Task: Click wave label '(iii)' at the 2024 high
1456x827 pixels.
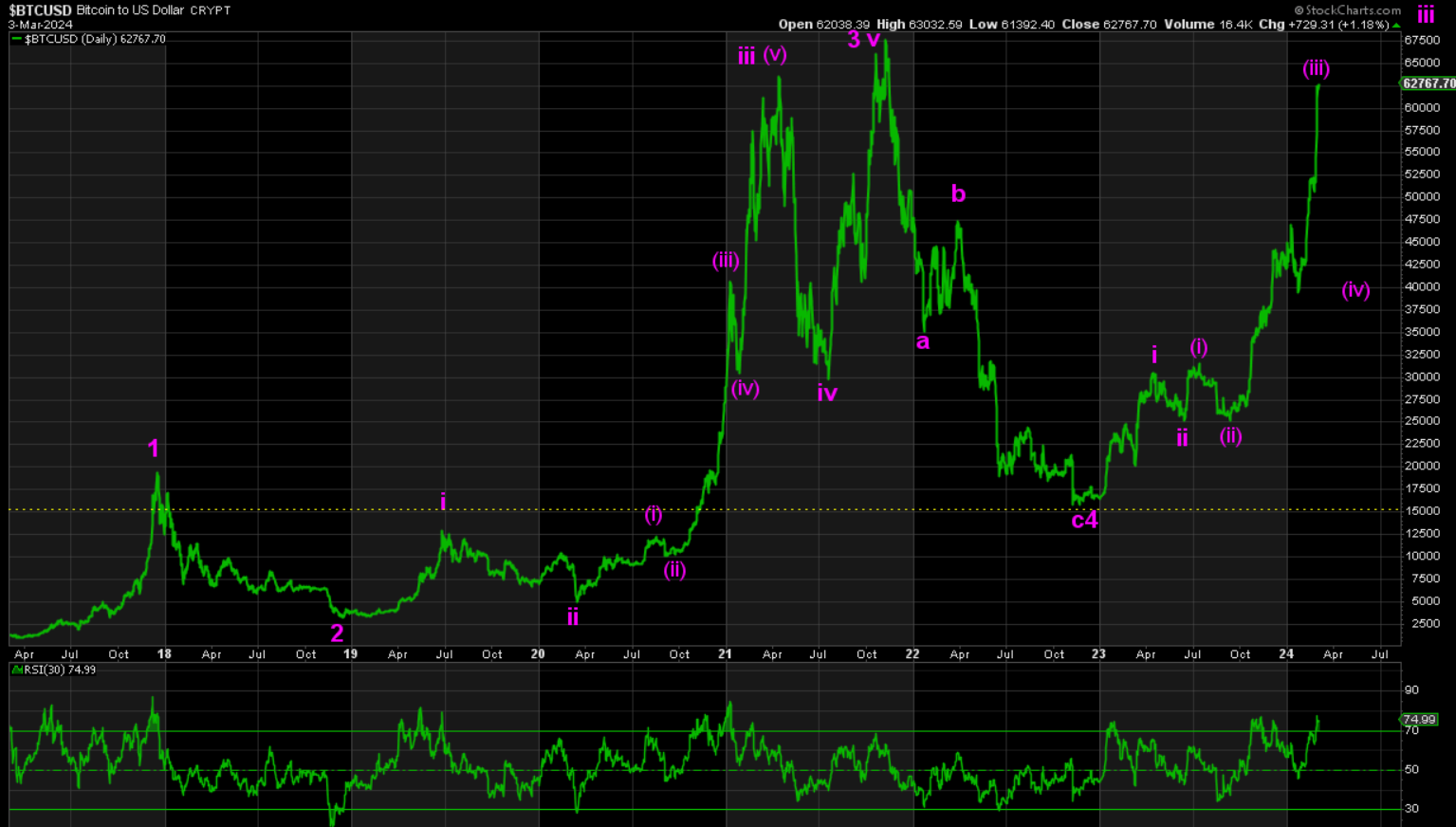Action: pos(1316,68)
